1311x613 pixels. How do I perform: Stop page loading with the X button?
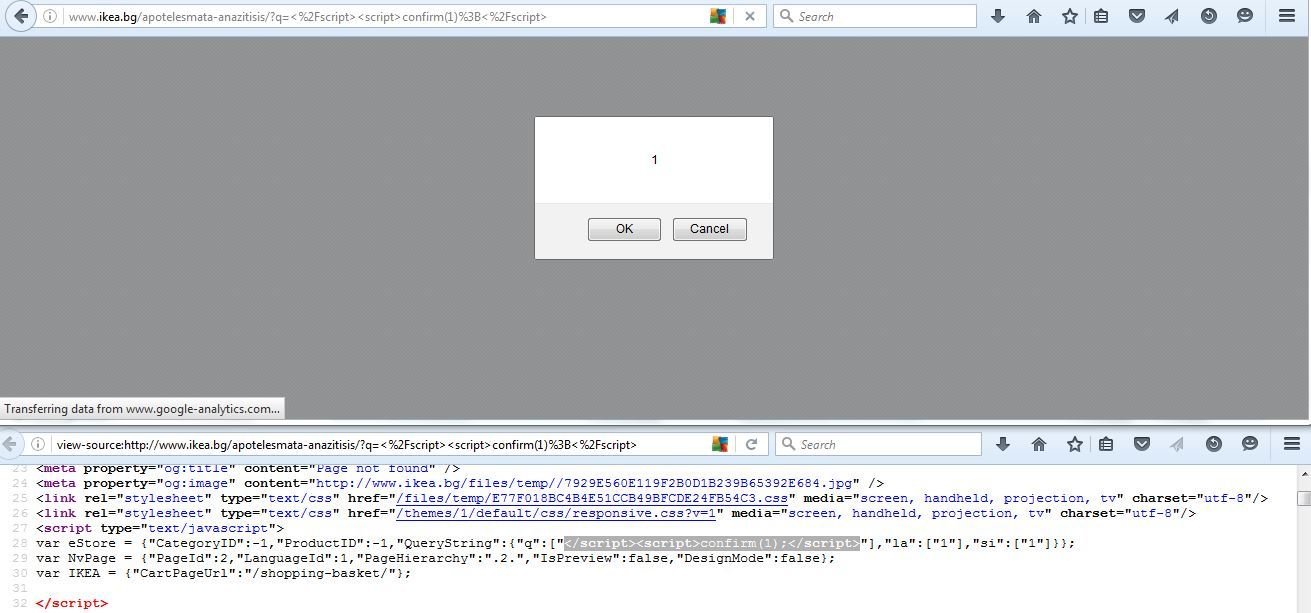[x=750, y=16]
